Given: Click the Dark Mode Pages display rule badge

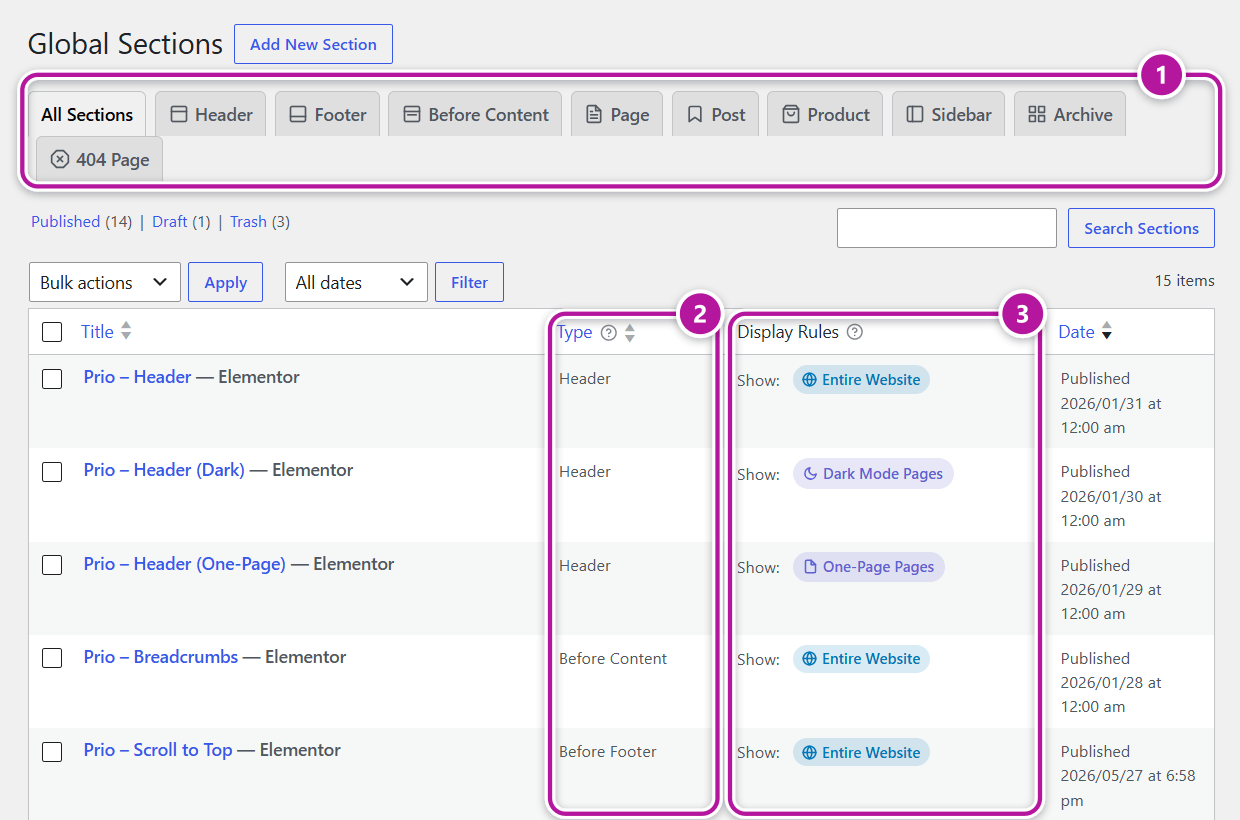Looking at the screenshot, I should [873, 474].
